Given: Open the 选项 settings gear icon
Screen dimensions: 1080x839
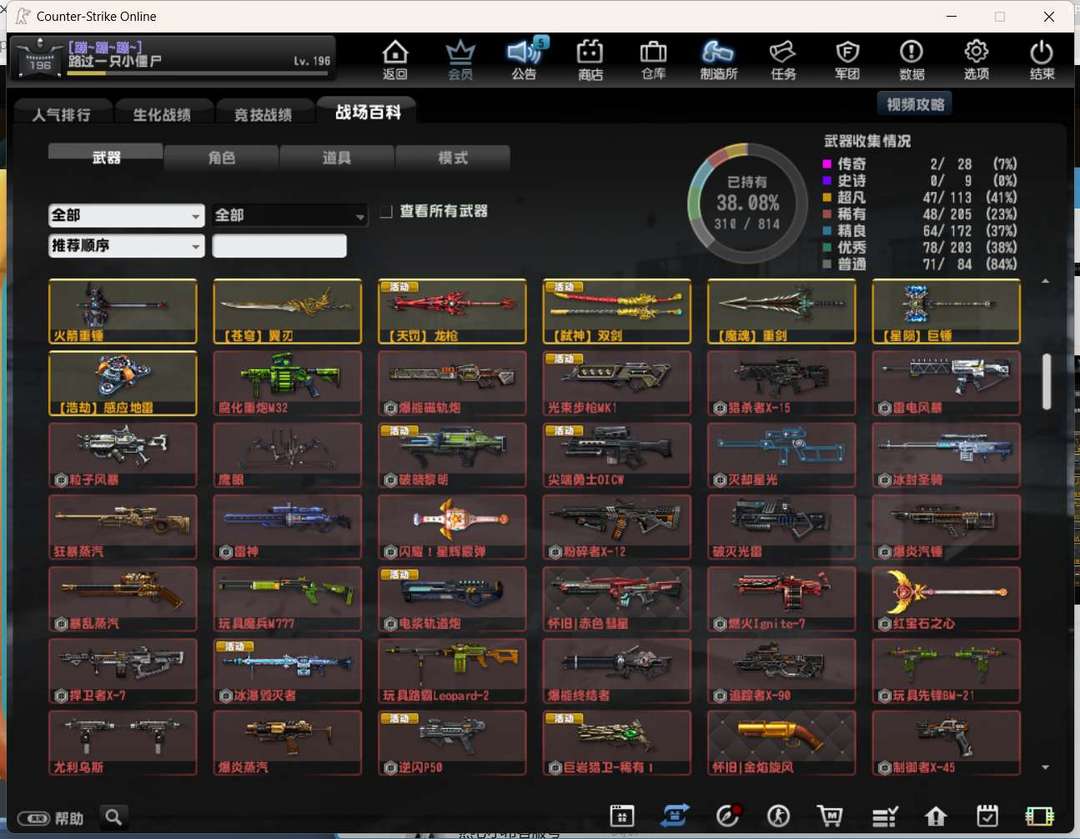Looking at the screenshot, I should (976, 60).
